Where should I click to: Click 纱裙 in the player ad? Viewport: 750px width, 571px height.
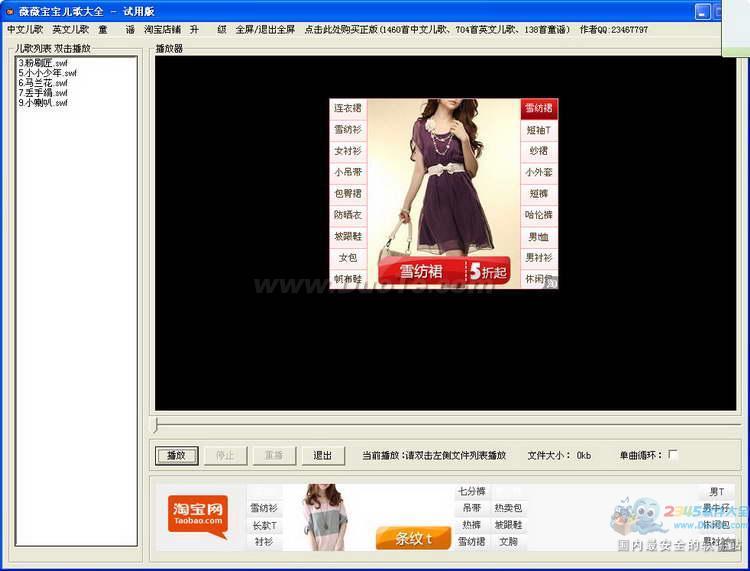coord(539,151)
